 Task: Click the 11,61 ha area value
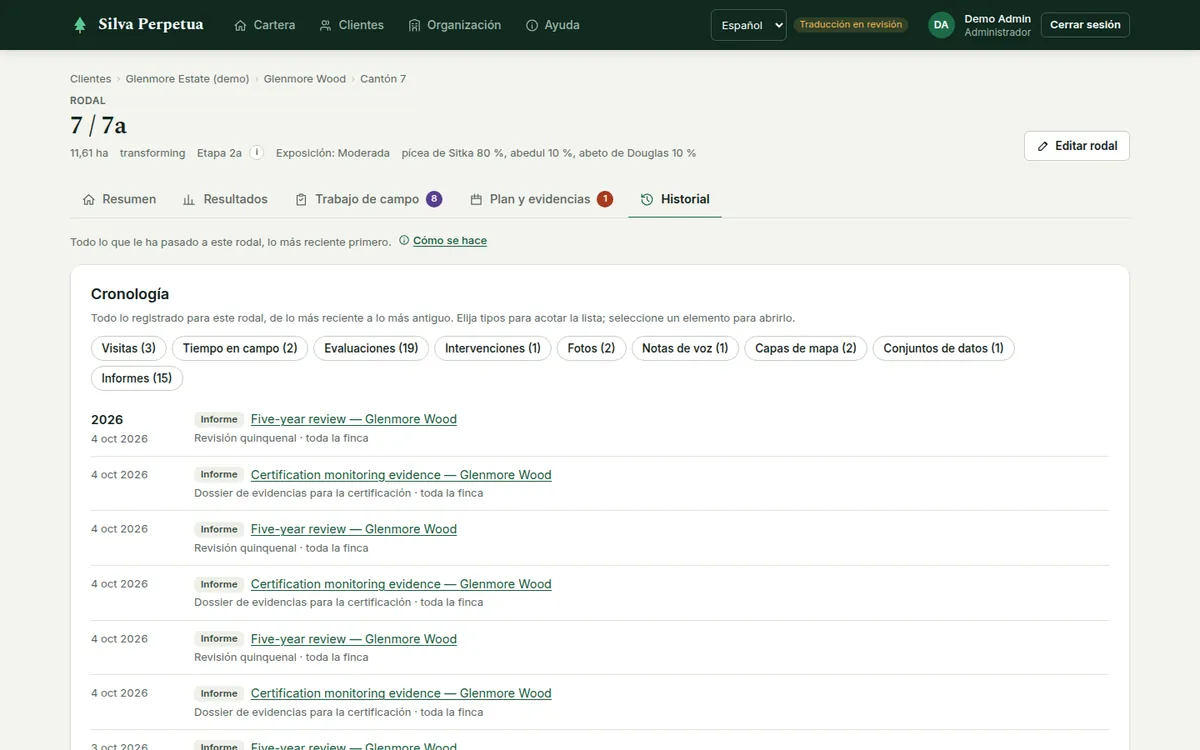pos(89,153)
